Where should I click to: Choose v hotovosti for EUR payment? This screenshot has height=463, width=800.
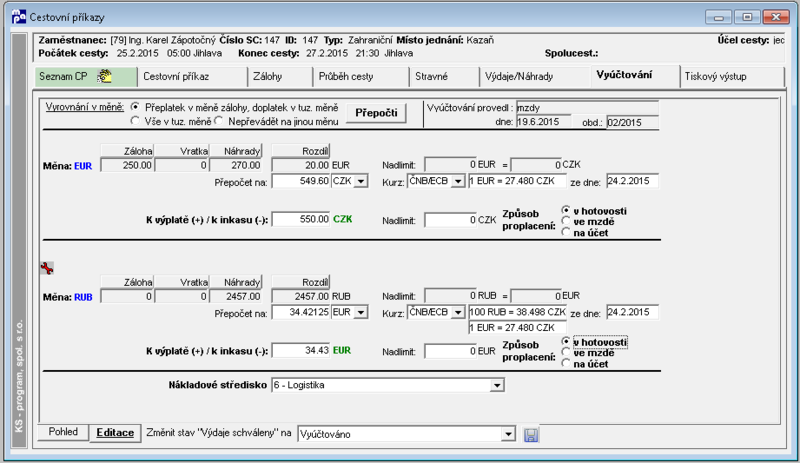[x=565, y=210]
